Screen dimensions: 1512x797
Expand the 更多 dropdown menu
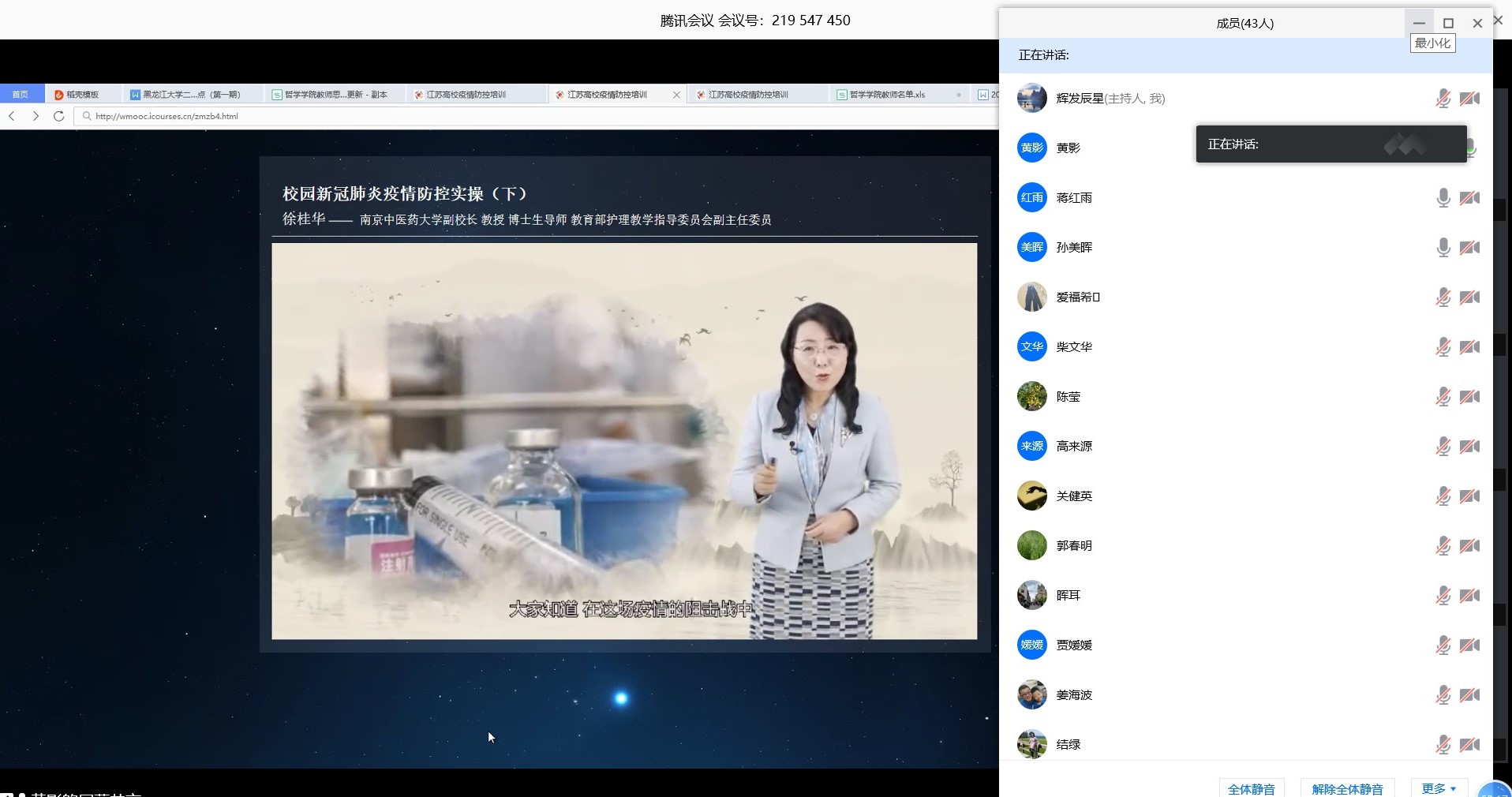[x=1439, y=788]
